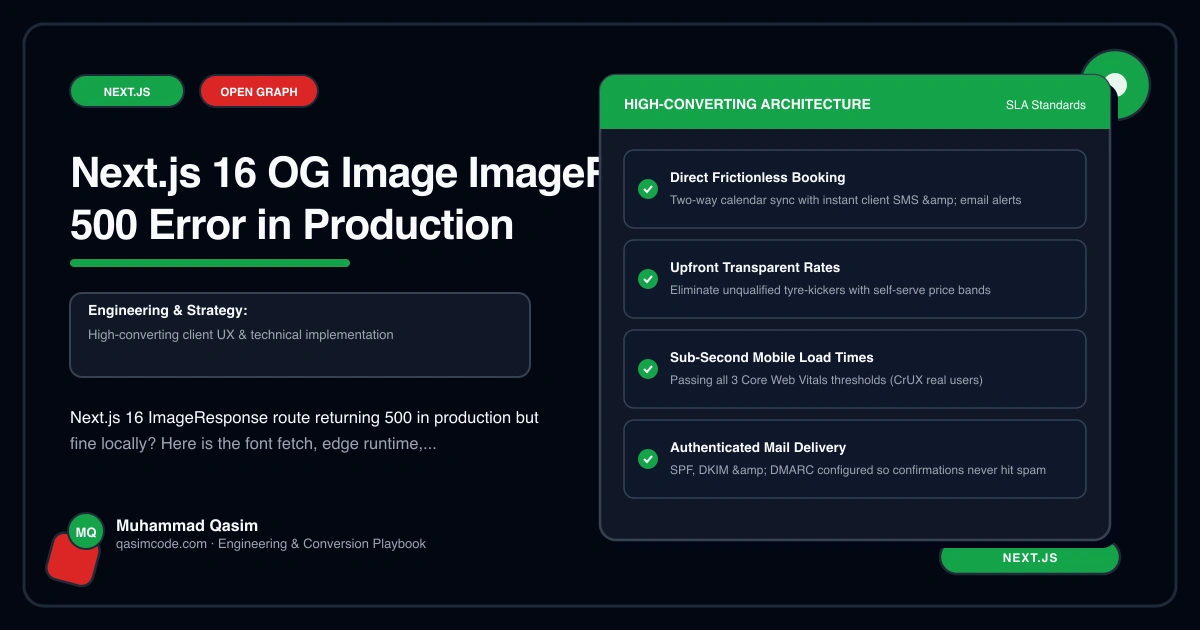The height and width of the screenshot is (630, 1200).
Task: Click the Passing all 3 Core Web Vitals description
Action: click(826, 380)
